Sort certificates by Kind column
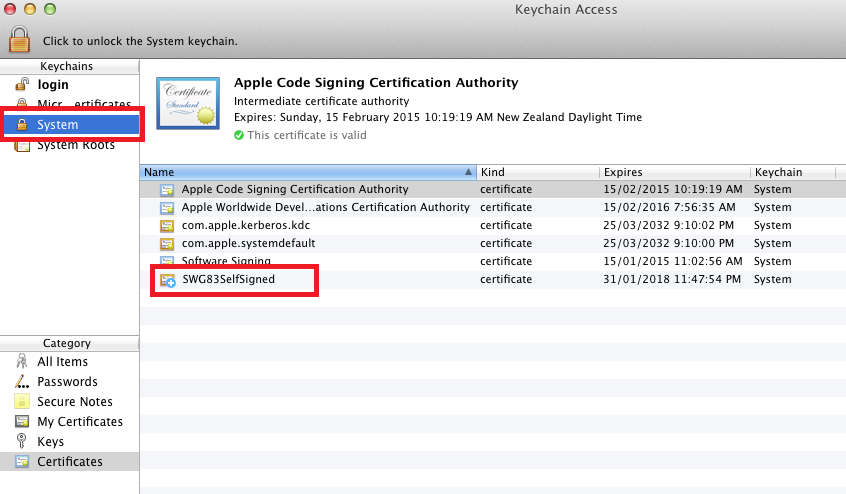Image resolution: width=846 pixels, height=494 pixels. [x=536, y=172]
